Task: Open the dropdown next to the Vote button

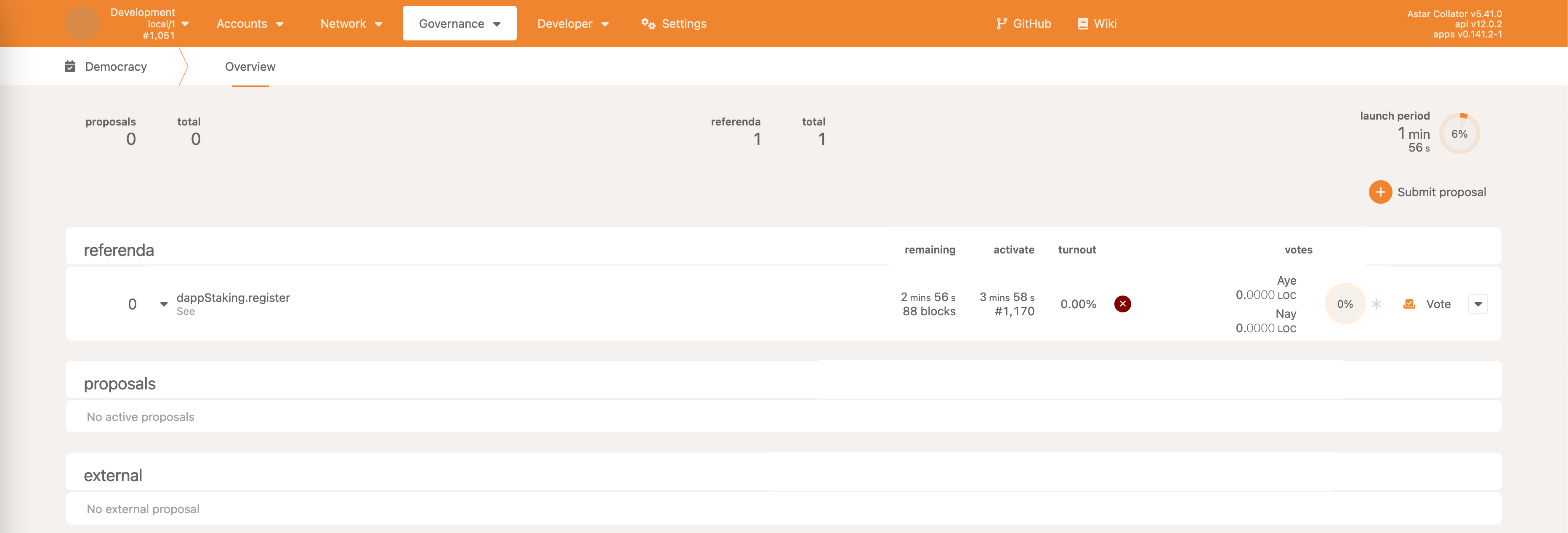Action: [1478, 304]
